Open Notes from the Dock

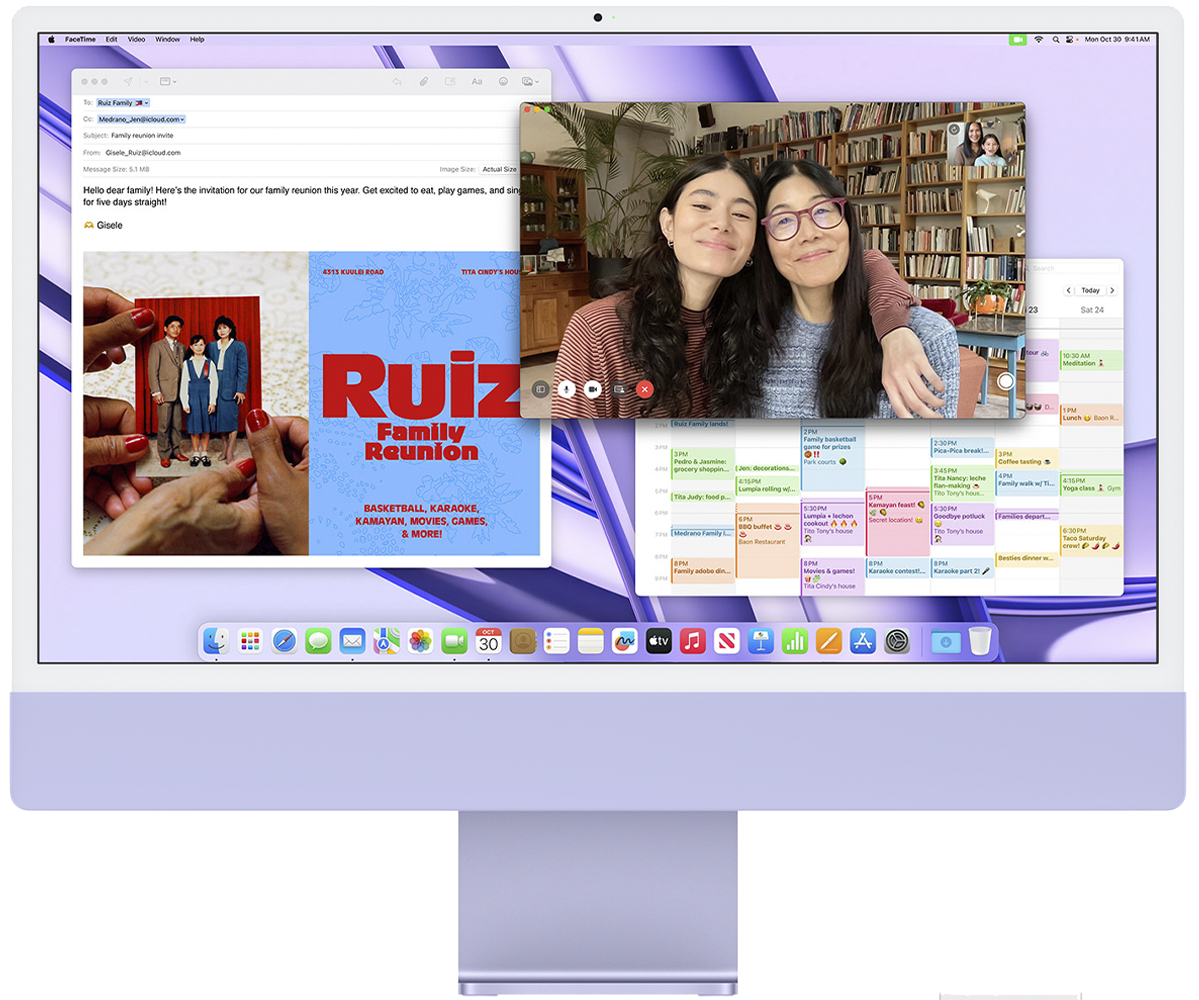(x=590, y=641)
